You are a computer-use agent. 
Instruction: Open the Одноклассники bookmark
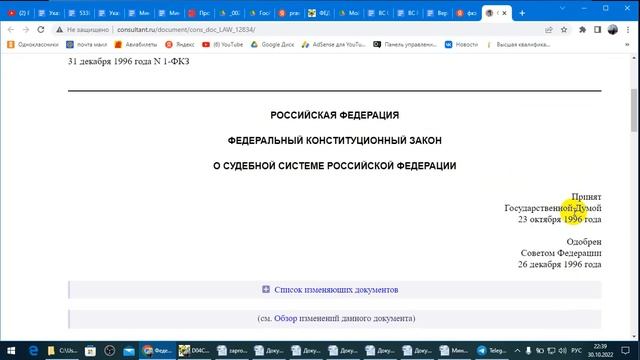tap(33, 44)
